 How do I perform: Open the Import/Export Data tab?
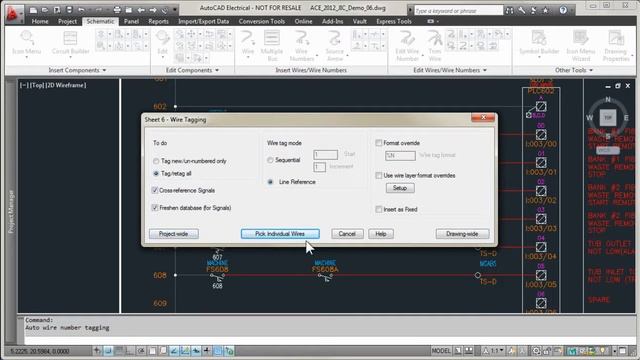pyautogui.click(x=203, y=21)
